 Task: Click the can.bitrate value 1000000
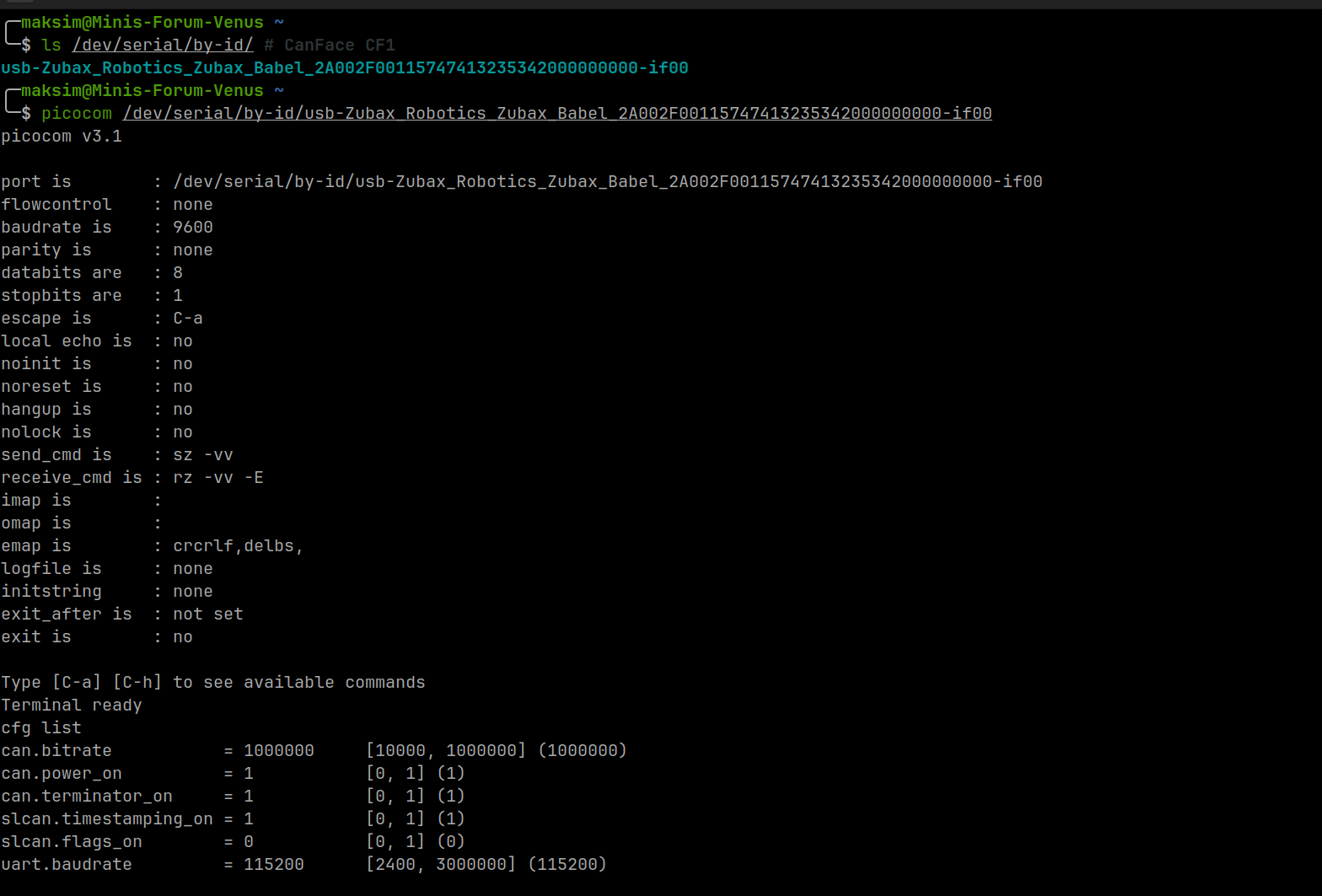[x=279, y=750]
